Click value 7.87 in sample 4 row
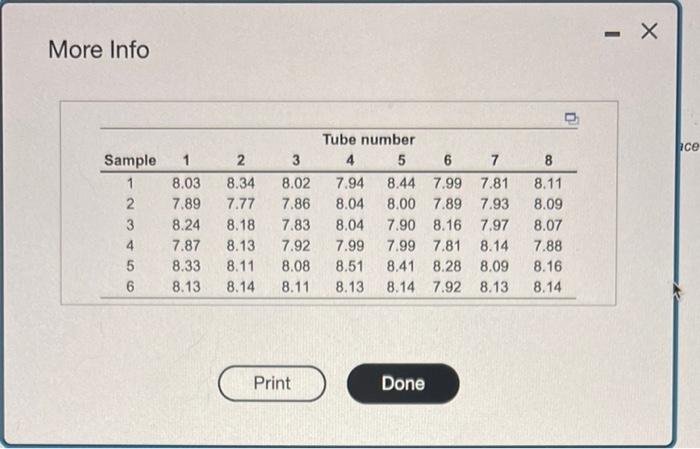The height and width of the screenshot is (449, 700). tap(186, 245)
